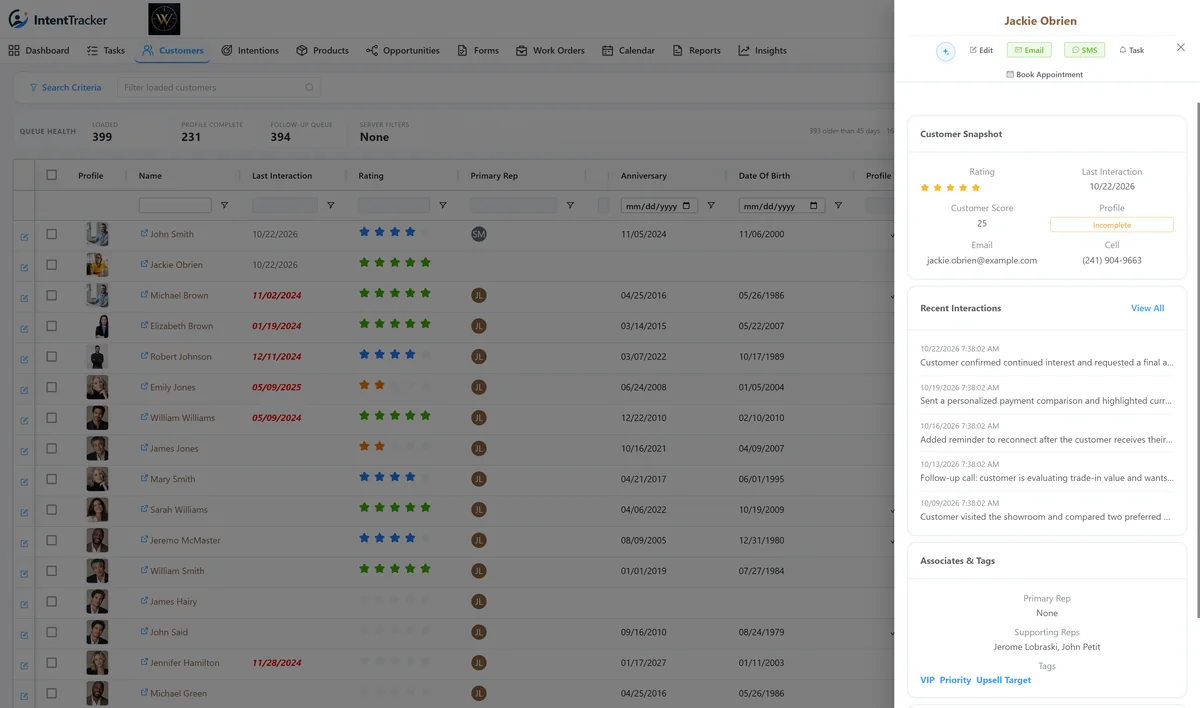Click the round plus button in Jackie Obrien panel
Viewport: 1200px width, 708px height.
pyautogui.click(x=945, y=51)
